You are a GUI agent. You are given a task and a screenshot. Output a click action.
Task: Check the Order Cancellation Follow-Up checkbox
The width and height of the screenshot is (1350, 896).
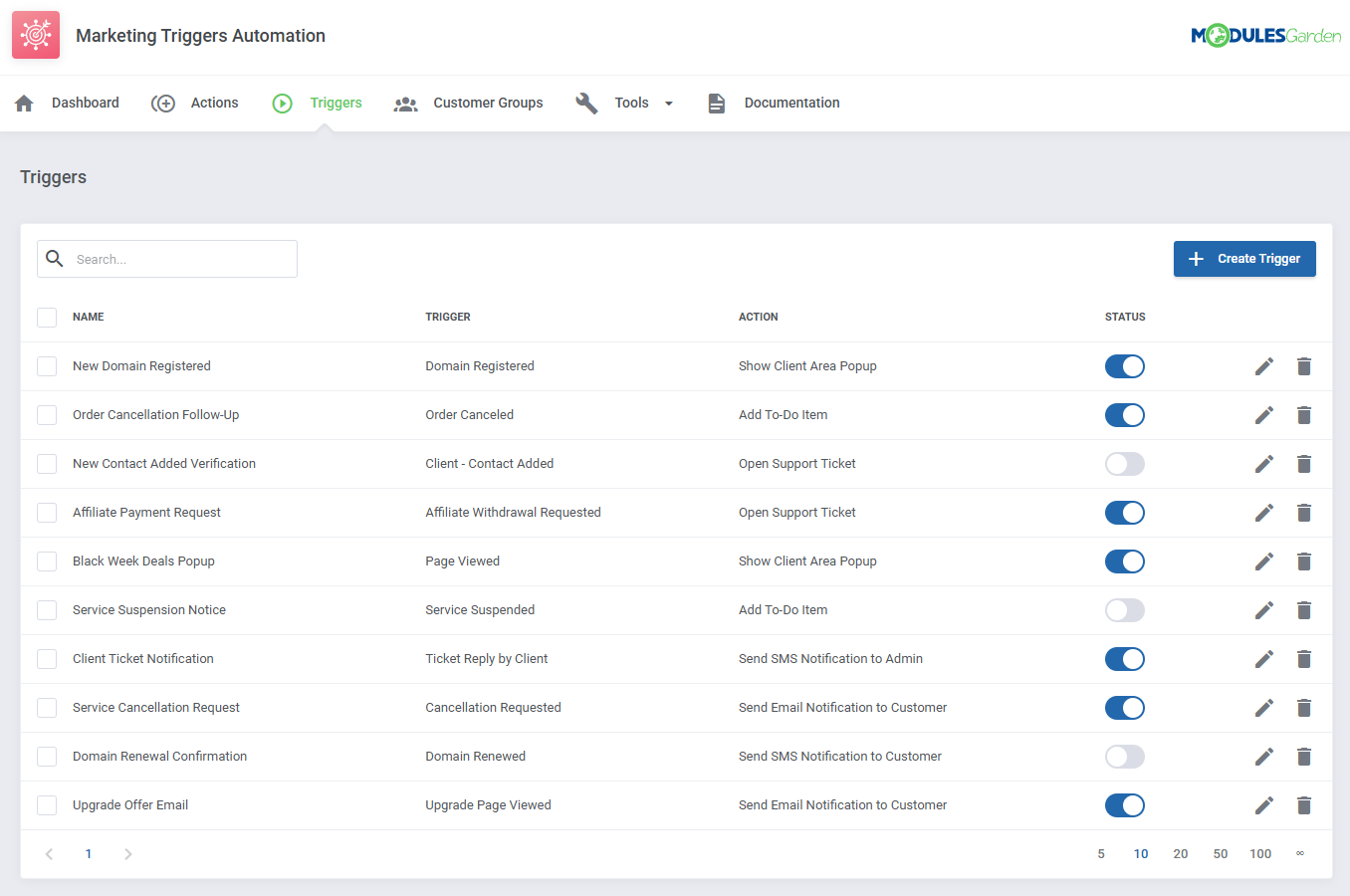pos(47,415)
